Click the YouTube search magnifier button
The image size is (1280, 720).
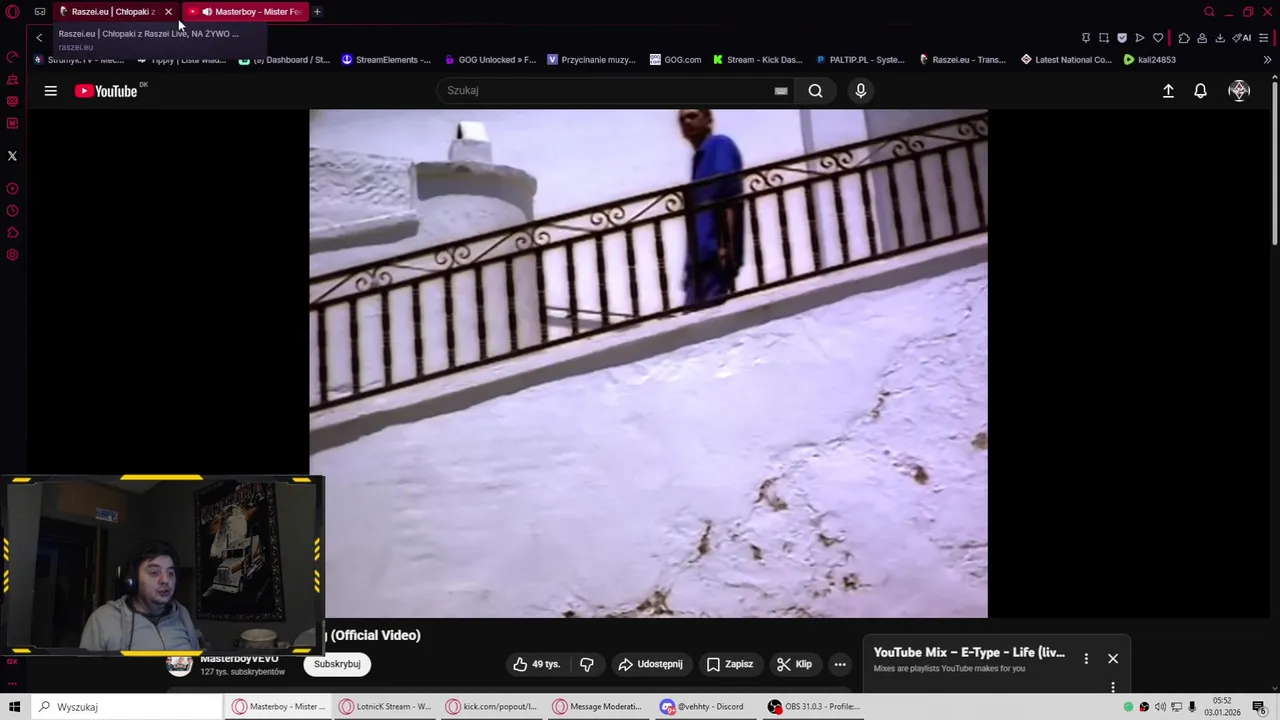coord(815,91)
